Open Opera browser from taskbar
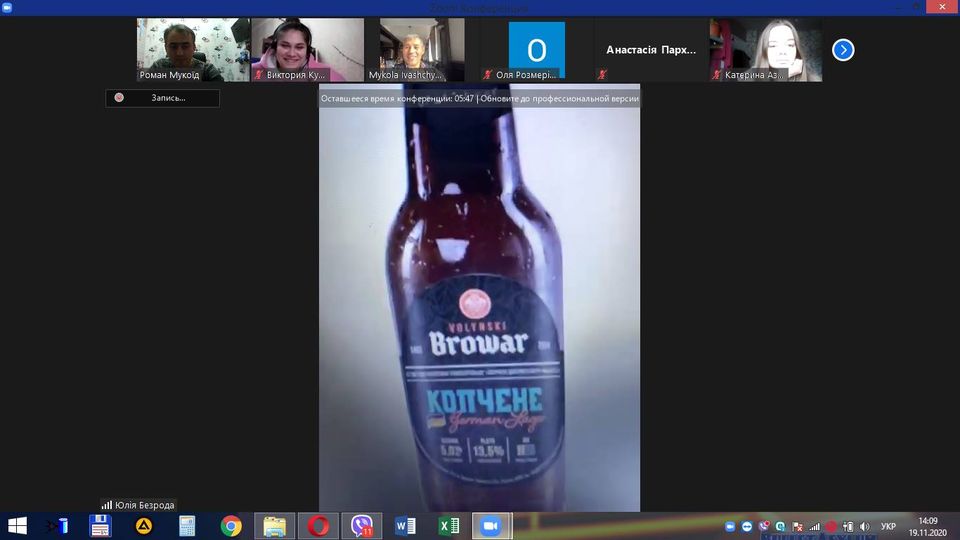Screen dimensions: 960x540 click(318, 526)
